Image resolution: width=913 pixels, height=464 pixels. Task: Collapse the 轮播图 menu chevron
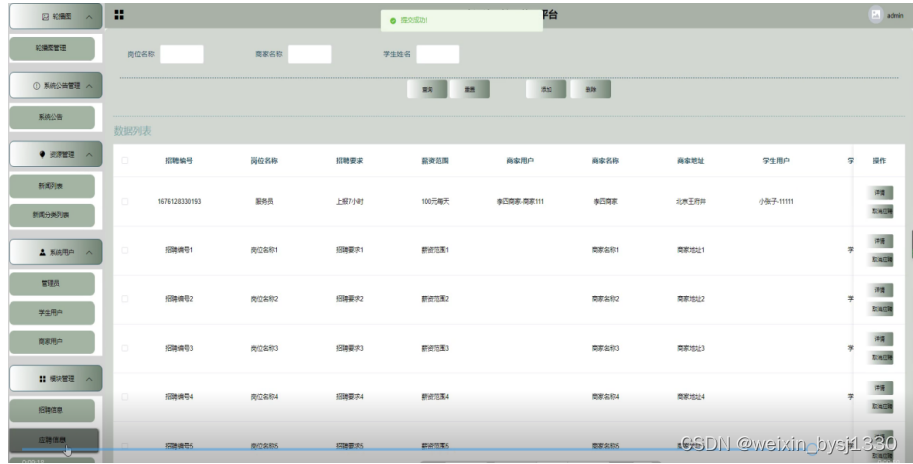[89, 17]
